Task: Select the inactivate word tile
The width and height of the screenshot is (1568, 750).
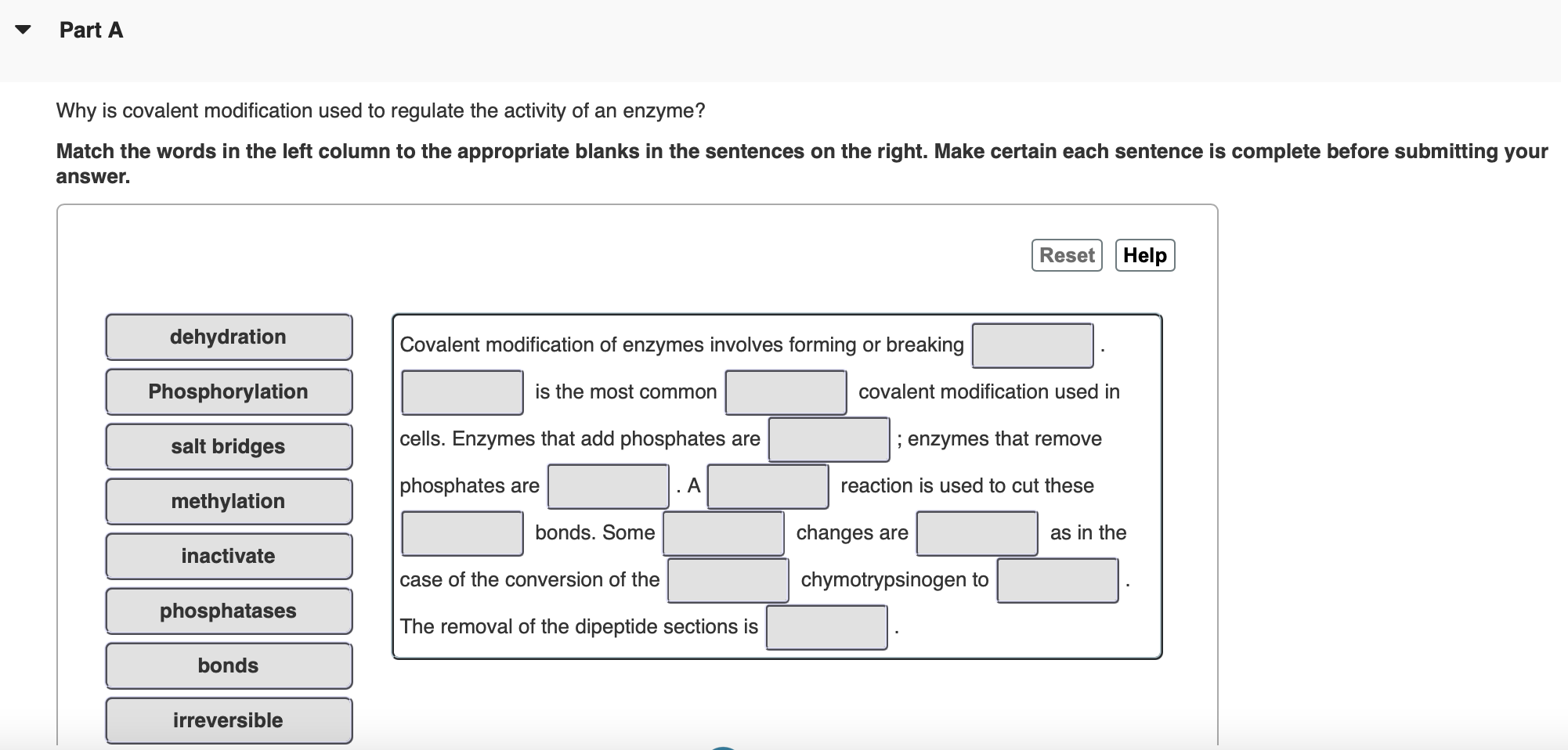Action: pos(228,556)
